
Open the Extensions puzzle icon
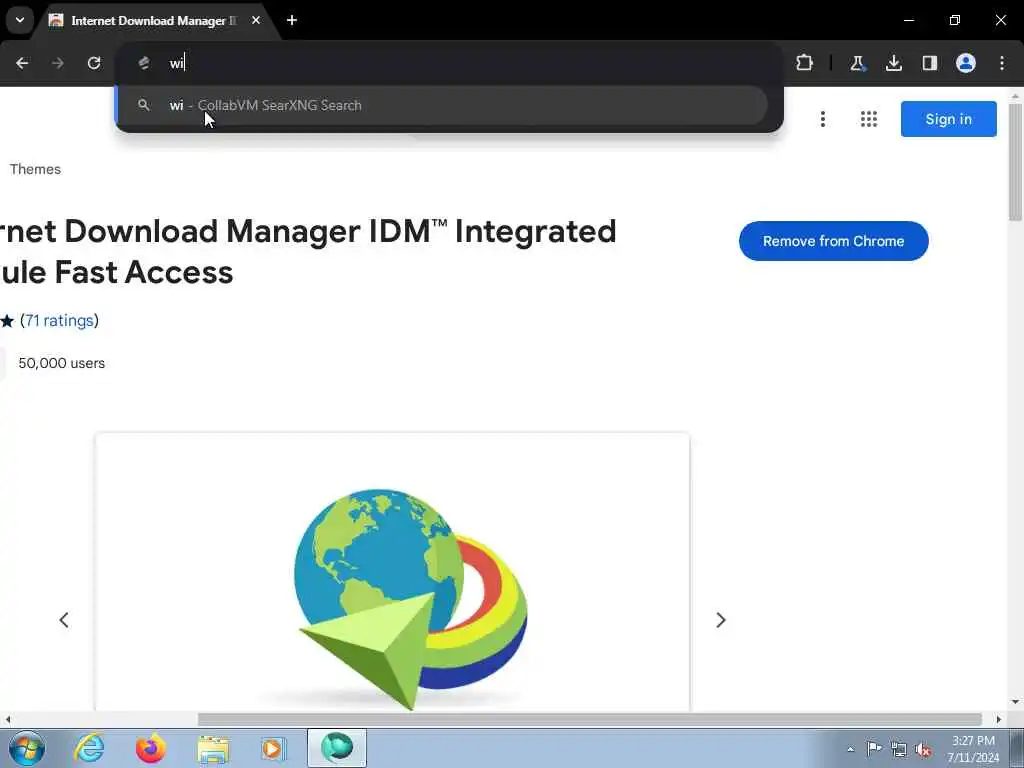coord(805,63)
